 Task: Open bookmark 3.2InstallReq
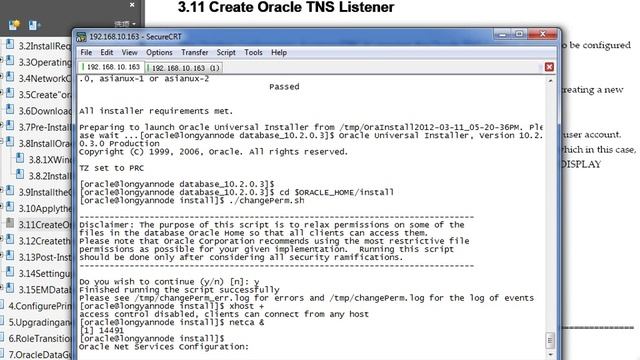tap(45, 46)
